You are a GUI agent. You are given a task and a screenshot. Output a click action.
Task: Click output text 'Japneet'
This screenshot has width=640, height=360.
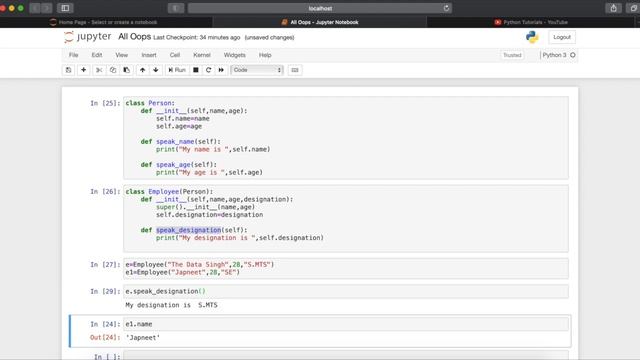[143, 338]
